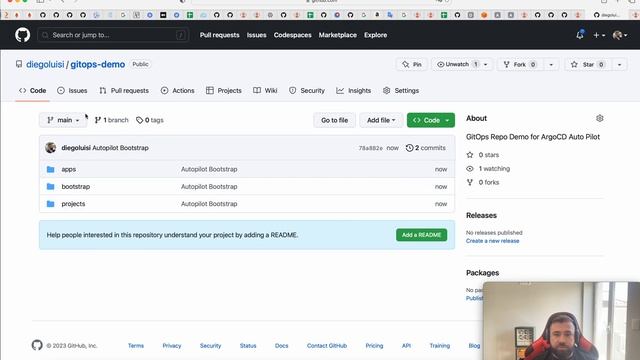The image size is (640, 360).
Task: Expand the Star lists dropdown arrow
Action: click(619, 64)
